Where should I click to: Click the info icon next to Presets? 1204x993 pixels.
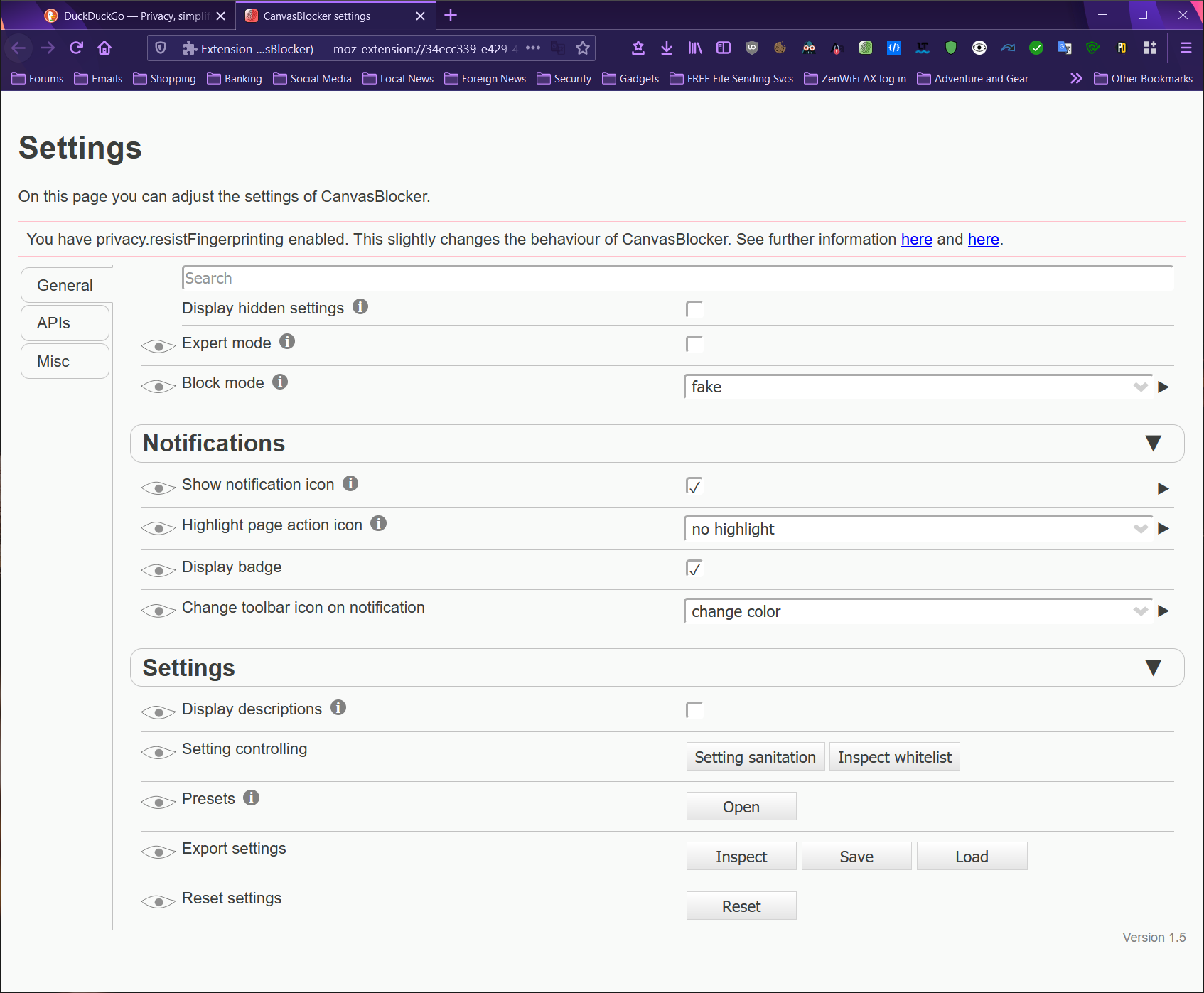point(251,798)
